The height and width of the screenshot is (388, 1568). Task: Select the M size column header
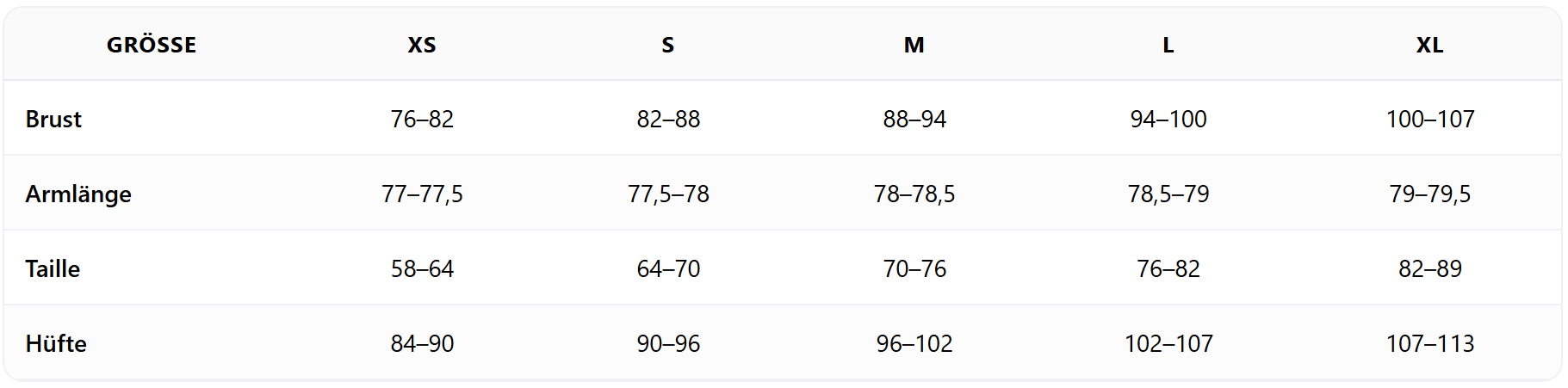(x=914, y=45)
